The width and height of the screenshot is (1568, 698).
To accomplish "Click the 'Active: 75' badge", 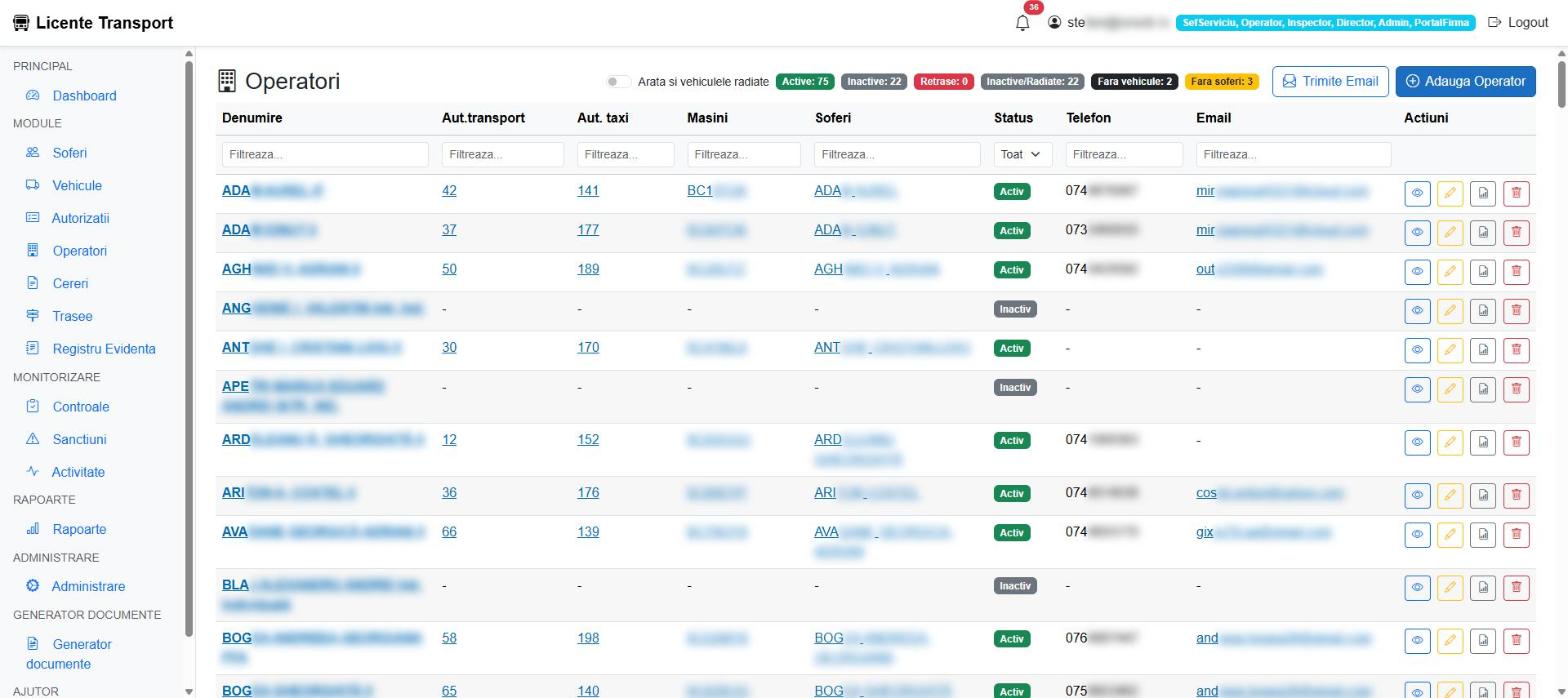I will click(x=805, y=82).
